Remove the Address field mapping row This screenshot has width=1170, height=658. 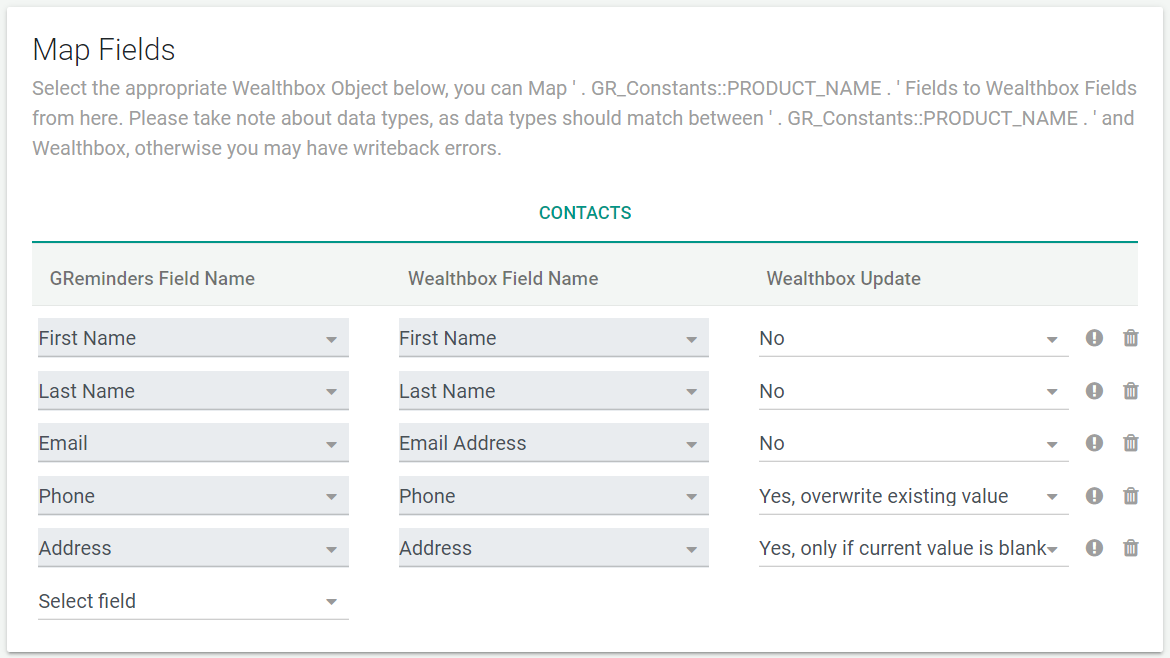tap(1131, 548)
